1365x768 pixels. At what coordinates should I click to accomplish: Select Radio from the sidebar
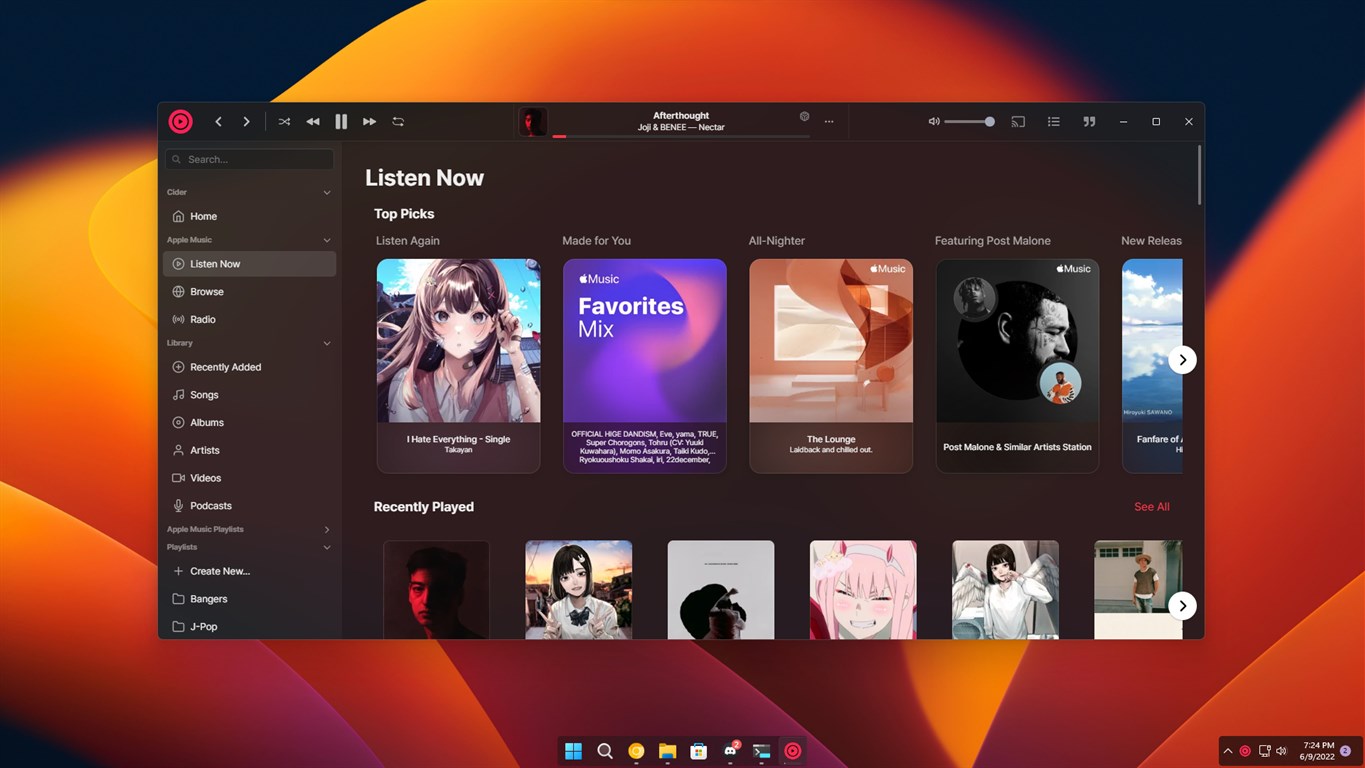coord(203,319)
